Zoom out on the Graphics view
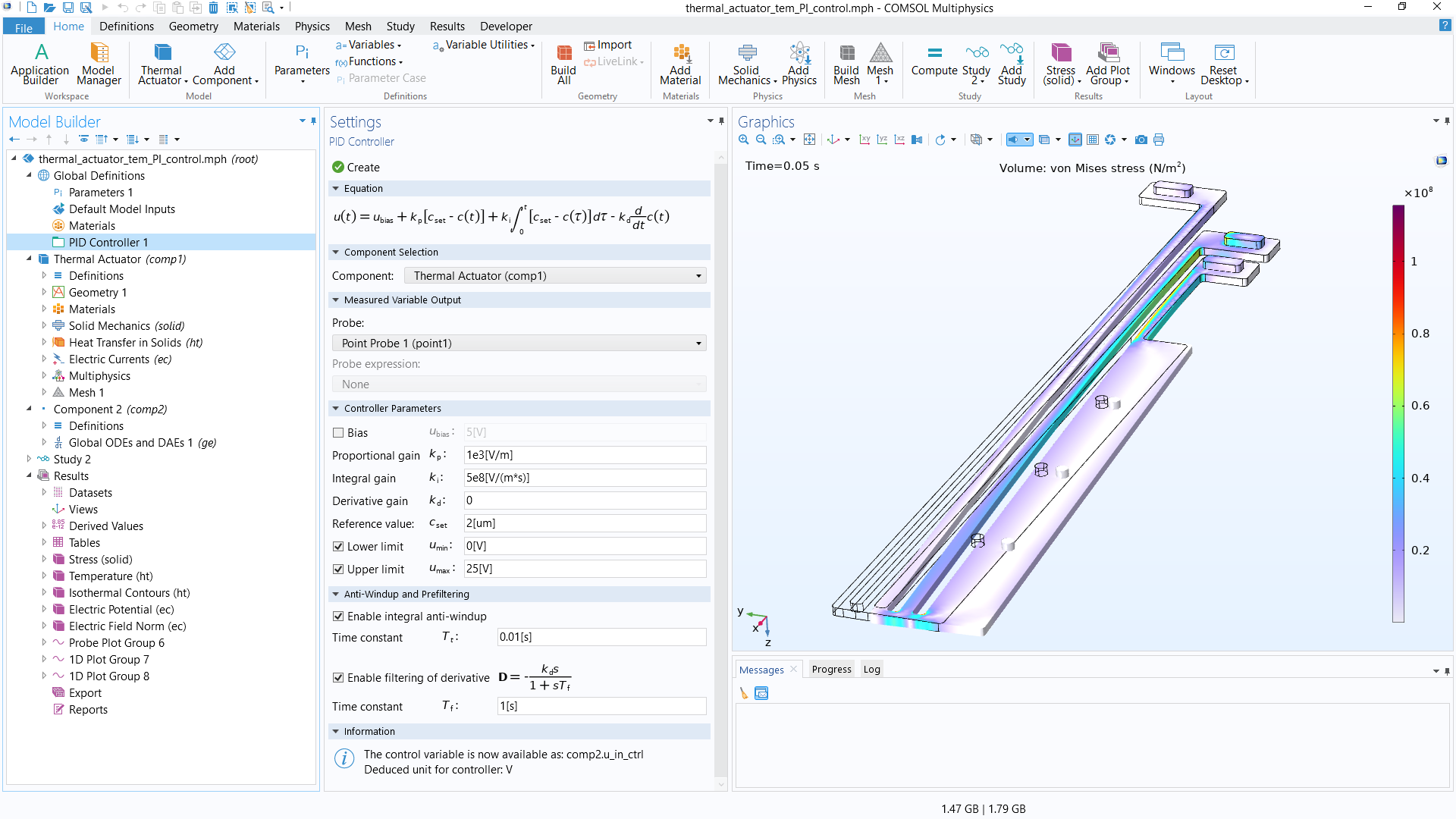This screenshot has height=819, width=1456. point(761,140)
